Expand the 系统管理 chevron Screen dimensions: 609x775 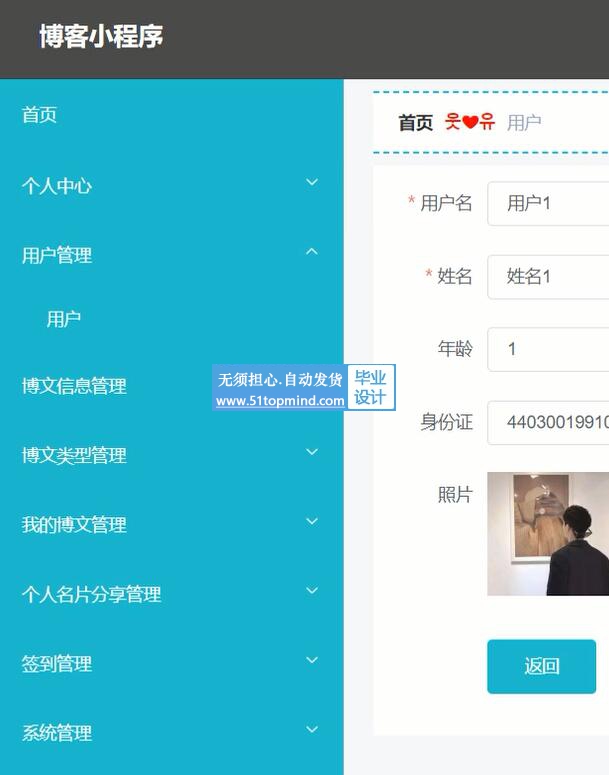[312, 729]
